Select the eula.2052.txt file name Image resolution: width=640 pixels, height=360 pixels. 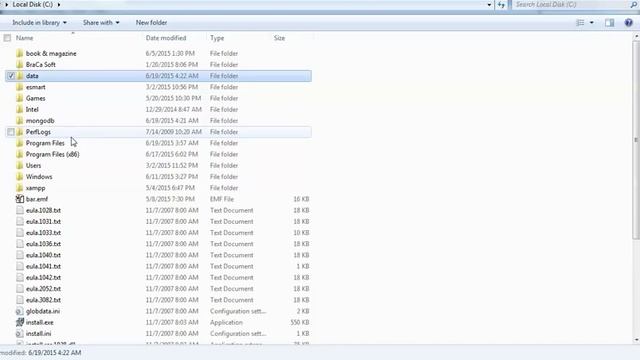coord(43,289)
